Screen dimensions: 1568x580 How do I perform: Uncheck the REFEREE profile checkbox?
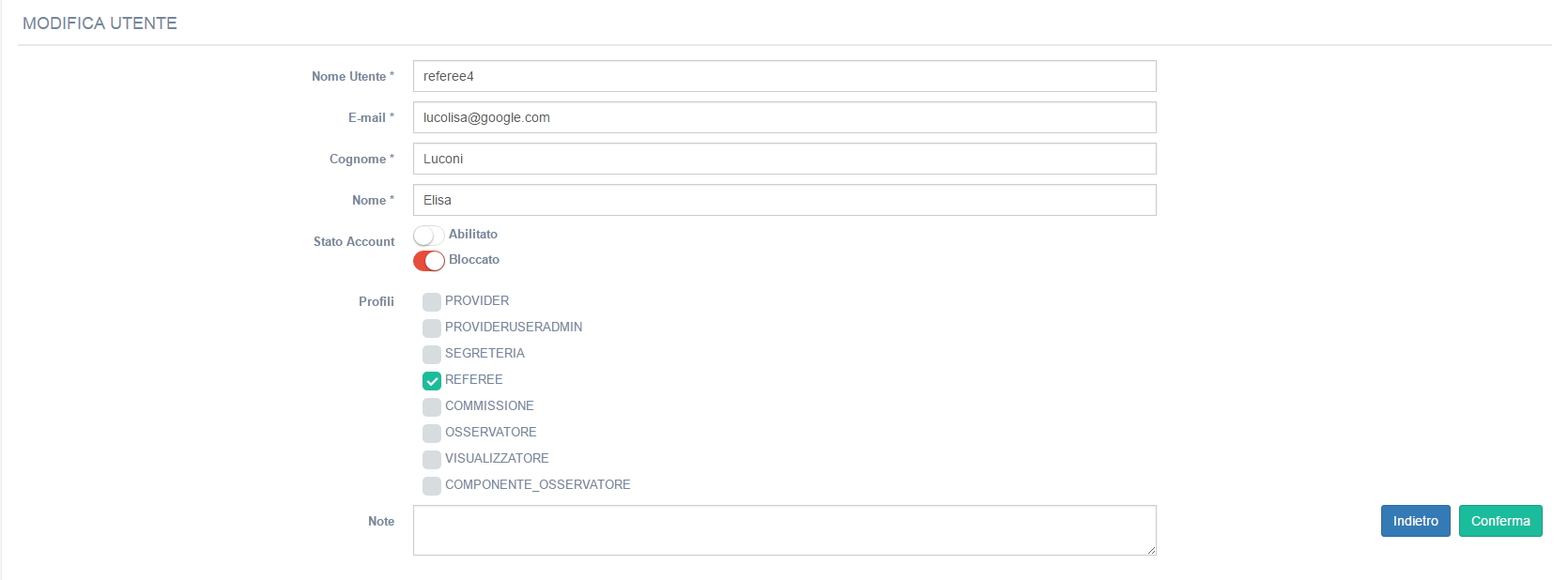pos(432,380)
